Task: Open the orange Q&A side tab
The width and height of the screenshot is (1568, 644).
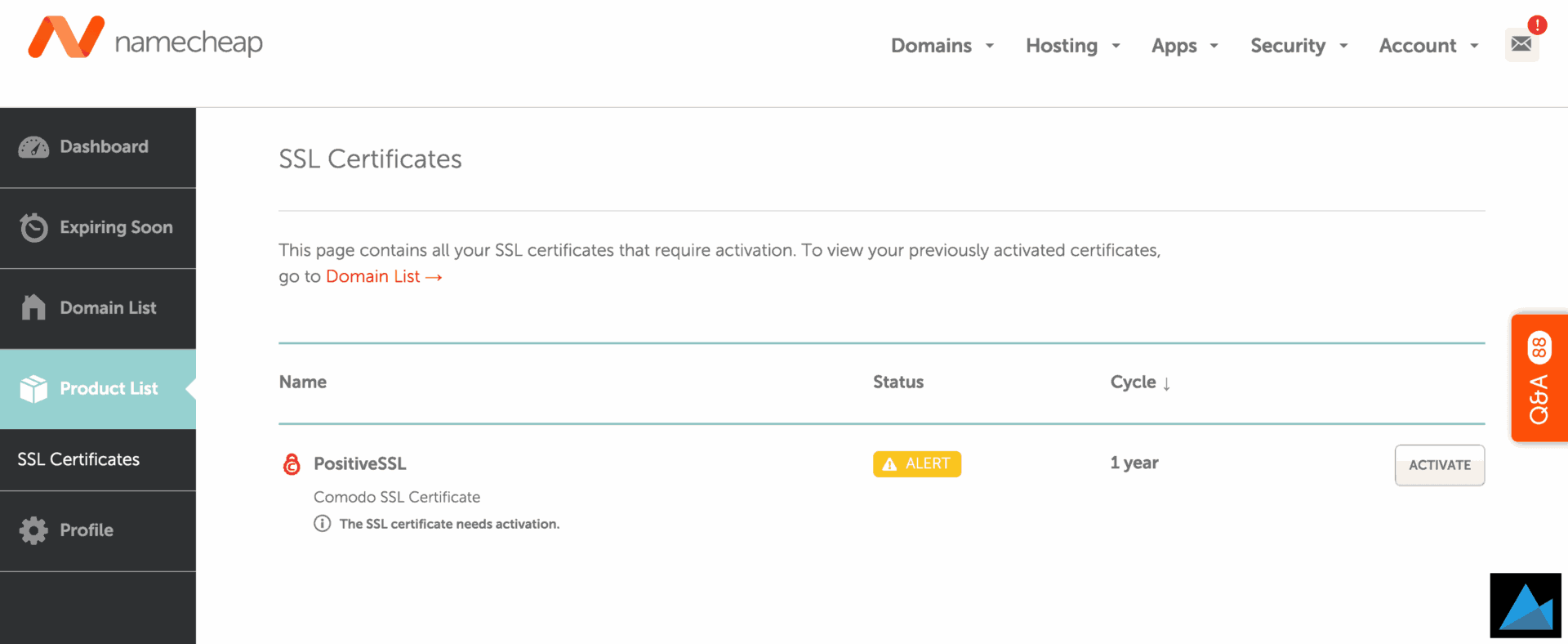Action: (x=1539, y=378)
